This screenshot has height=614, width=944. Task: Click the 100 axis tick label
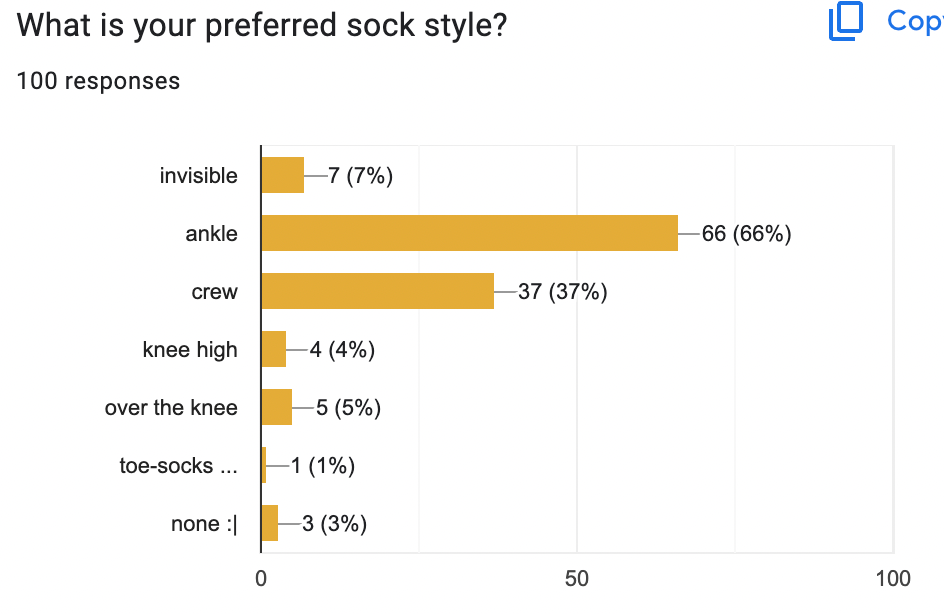(893, 578)
